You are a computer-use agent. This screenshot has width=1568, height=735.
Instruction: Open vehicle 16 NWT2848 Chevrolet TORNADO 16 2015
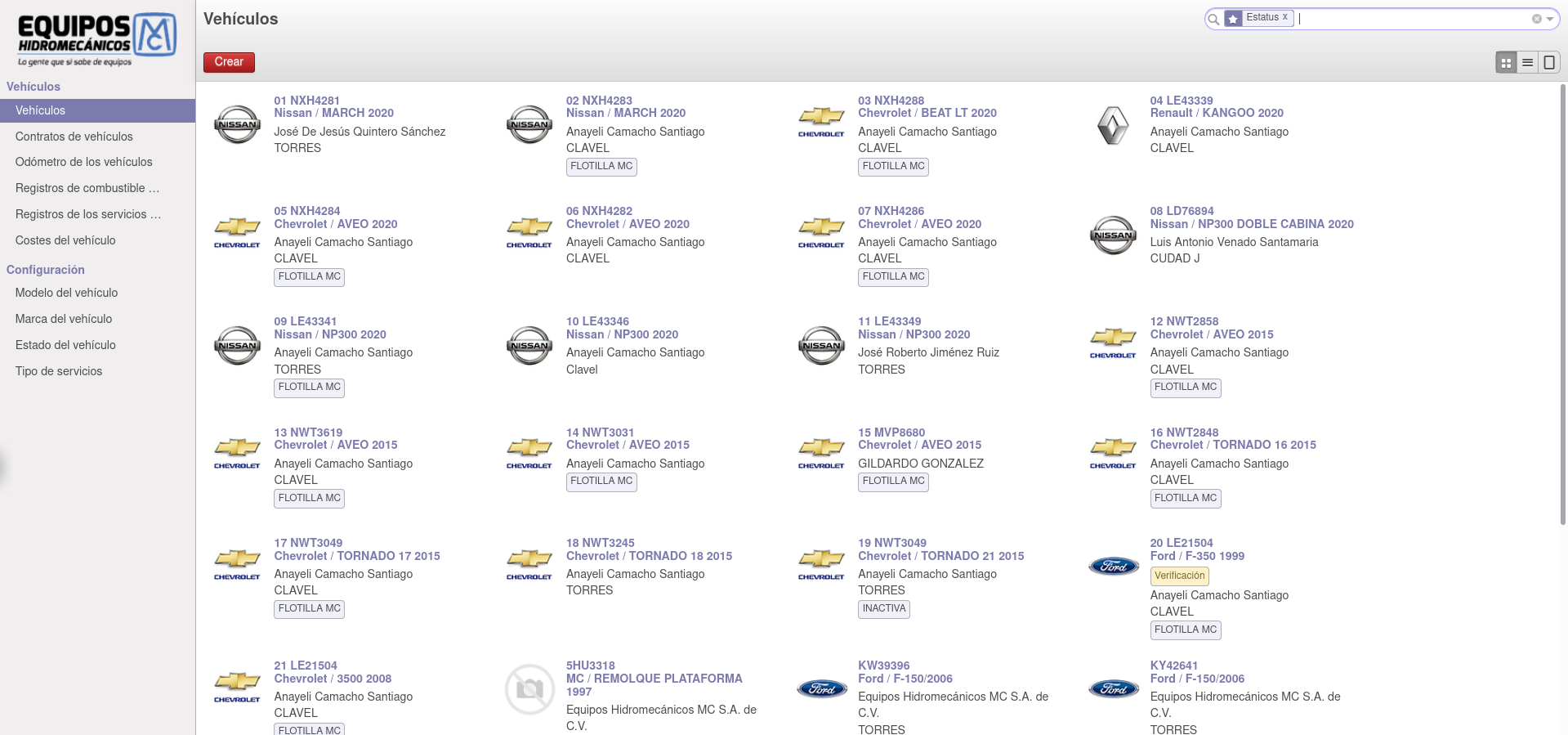pyautogui.click(x=1233, y=439)
